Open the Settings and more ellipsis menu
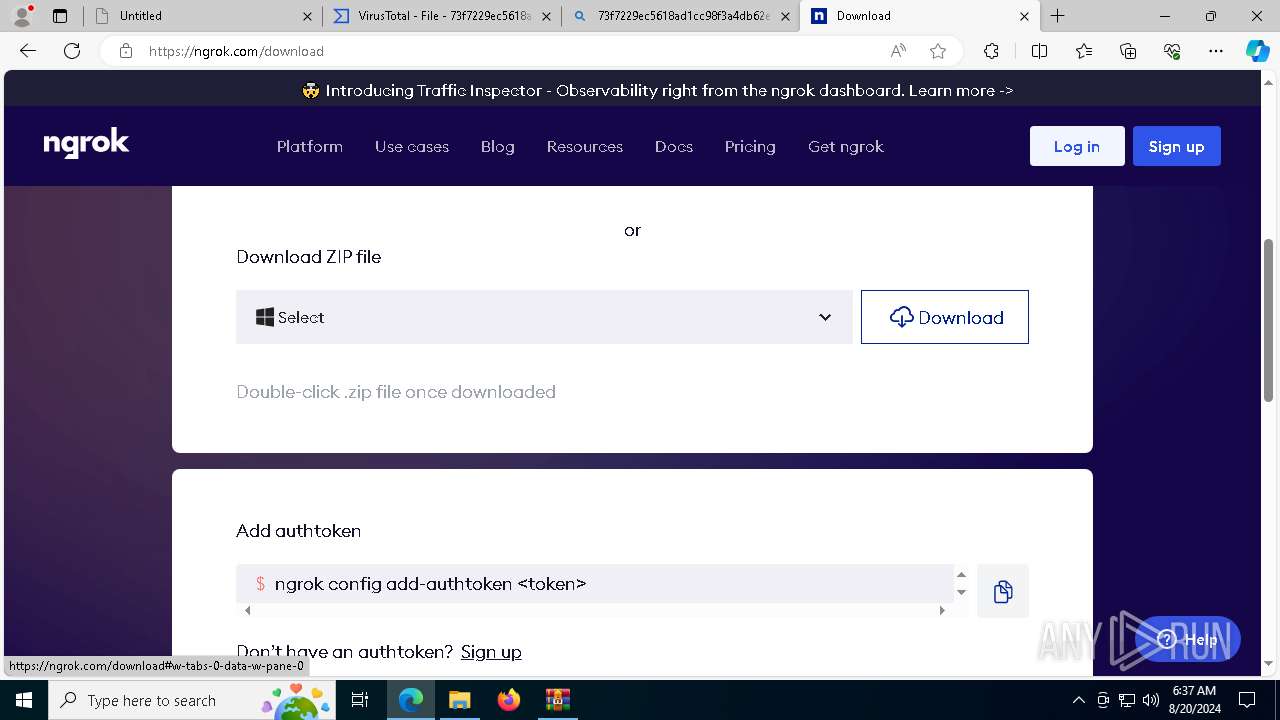Viewport: 1280px width, 720px height. (1216, 51)
